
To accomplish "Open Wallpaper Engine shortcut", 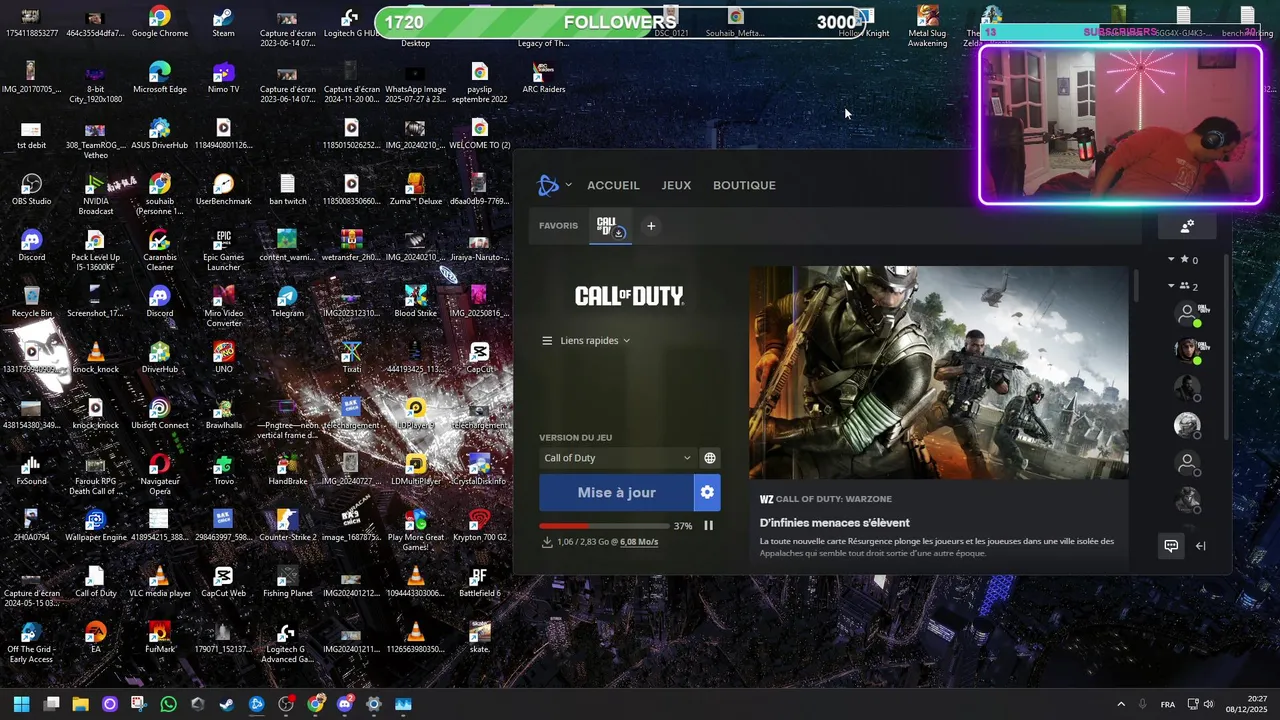I will tap(96, 526).
